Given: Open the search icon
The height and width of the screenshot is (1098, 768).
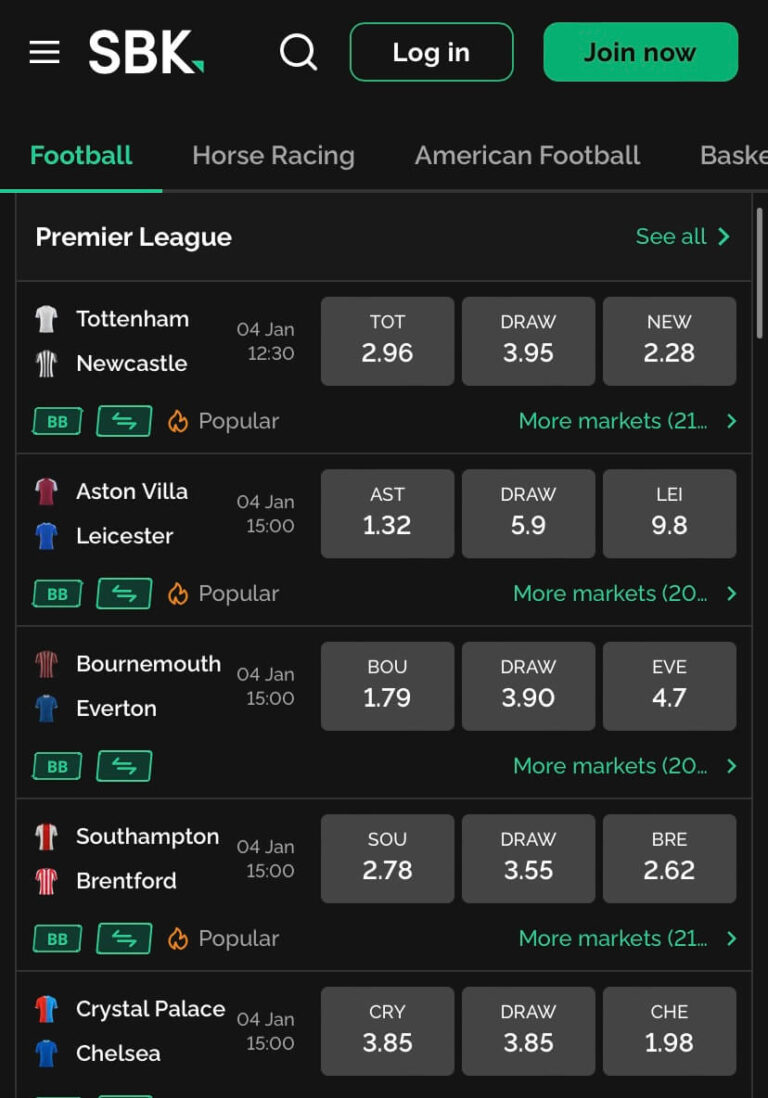Looking at the screenshot, I should 298,52.
